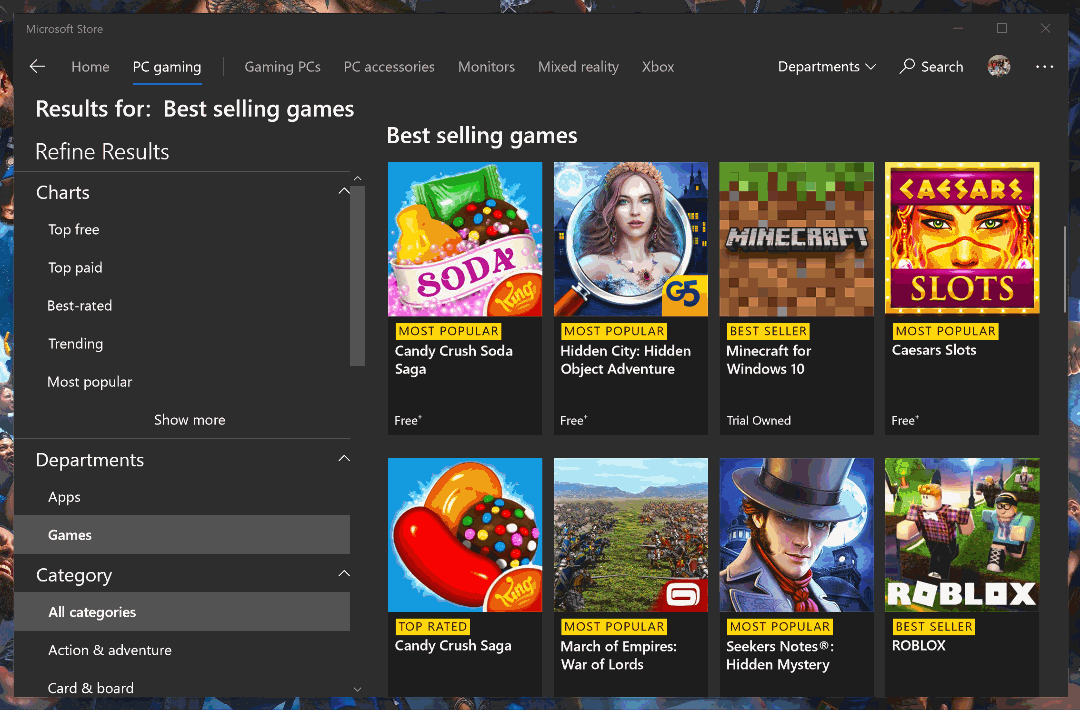
Task: Go back using the back arrow
Action: point(37,66)
